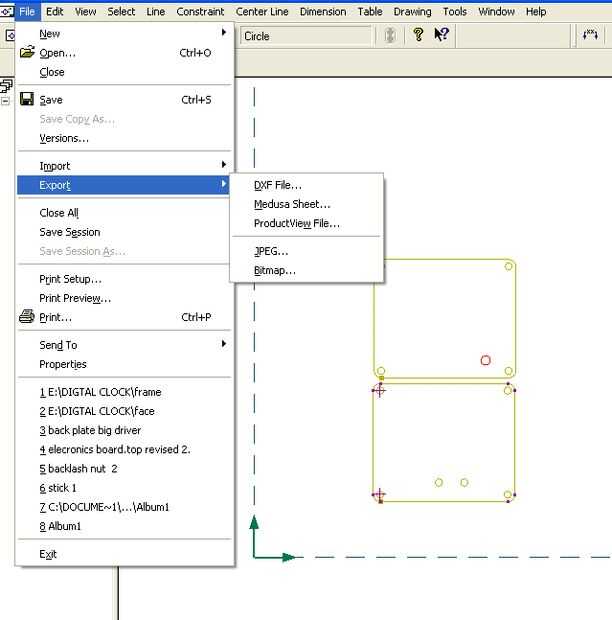
Task: Highlight the Export menu entry
Action: [x=123, y=185]
